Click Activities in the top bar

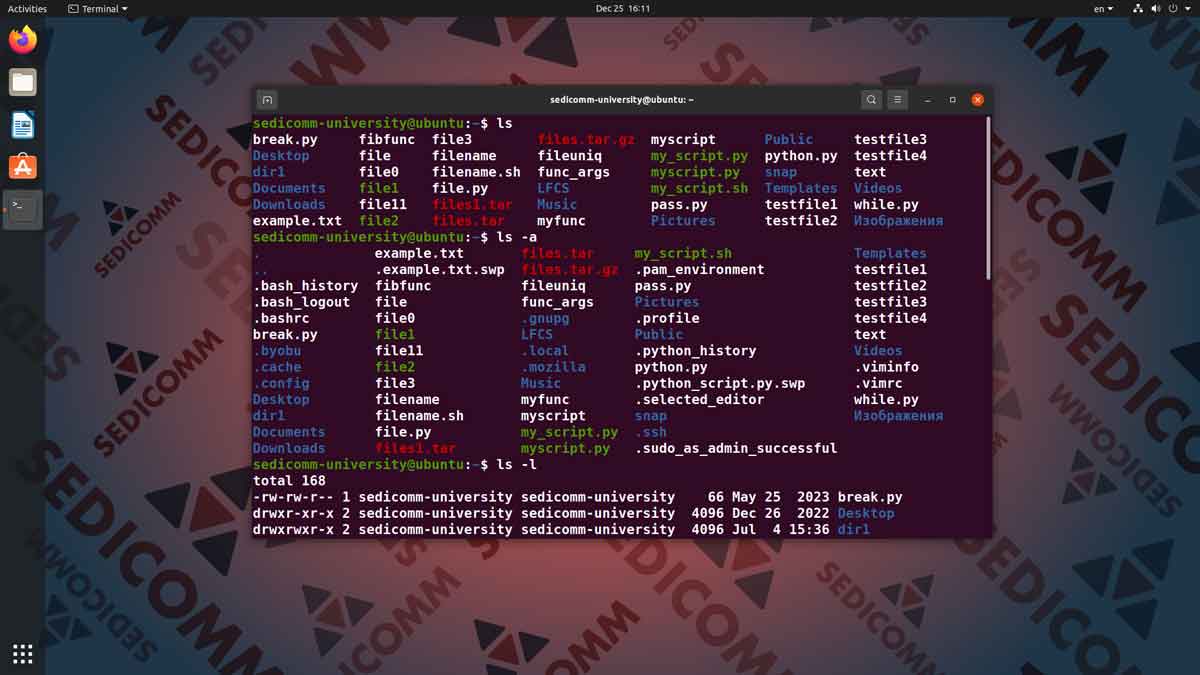tap(27, 8)
